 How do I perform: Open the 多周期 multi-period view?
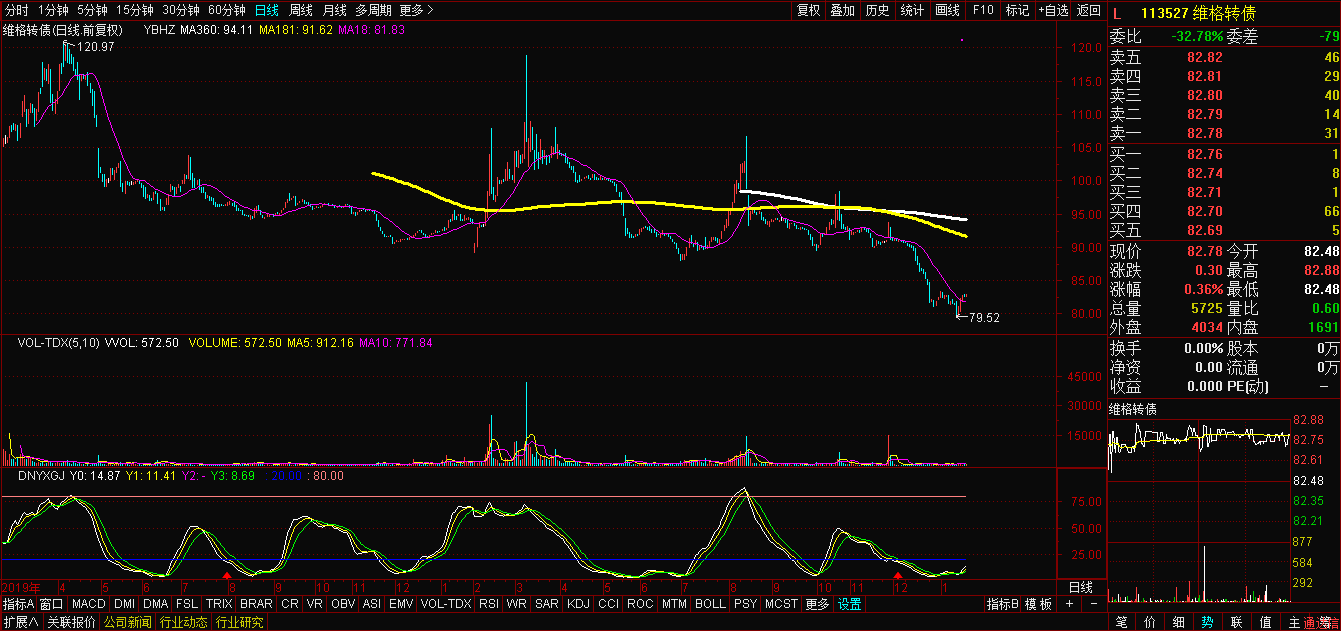[x=374, y=10]
